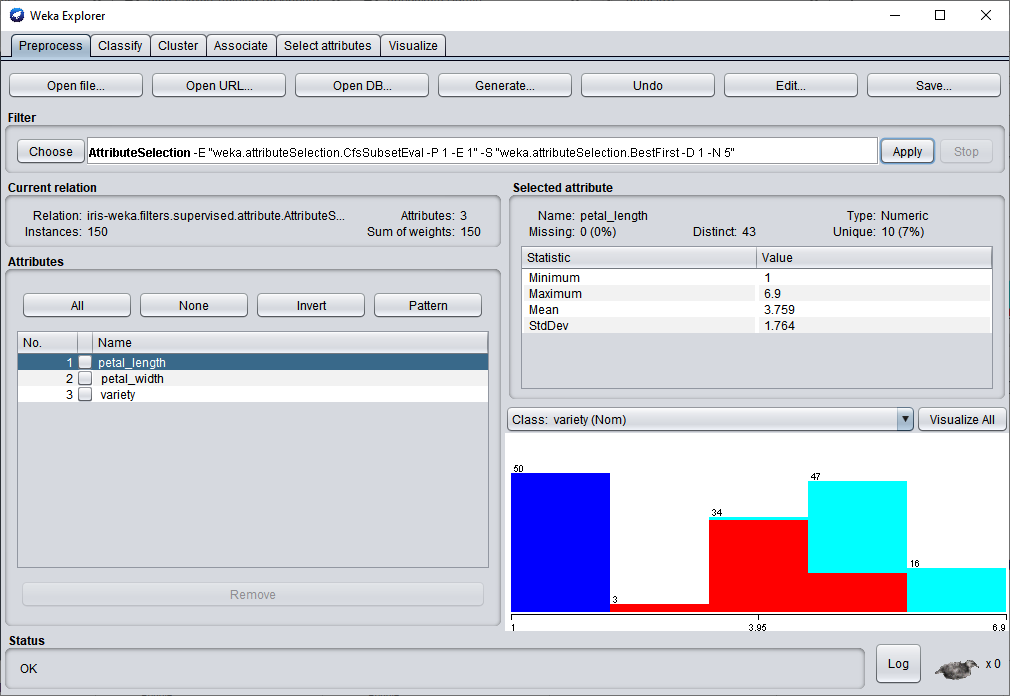This screenshot has width=1010, height=696.
Task: Tick the variety attribute checkbox
Action: (86, 395)
